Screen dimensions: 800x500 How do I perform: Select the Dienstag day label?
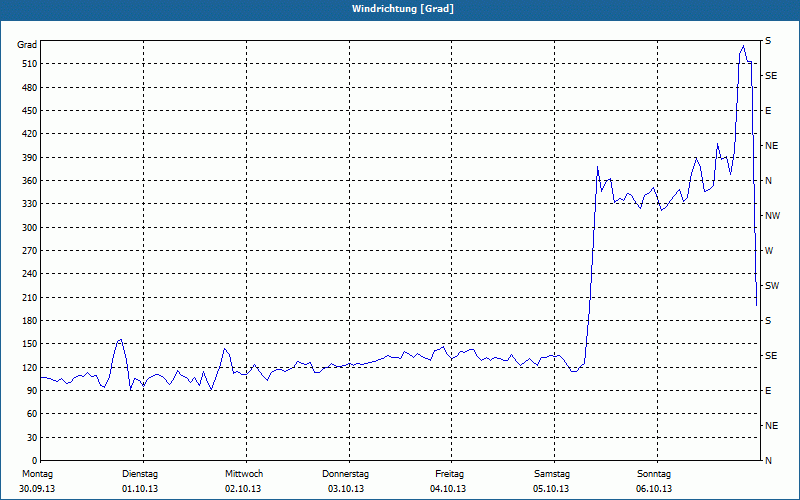pyautogui.click(x=140, y=474)
